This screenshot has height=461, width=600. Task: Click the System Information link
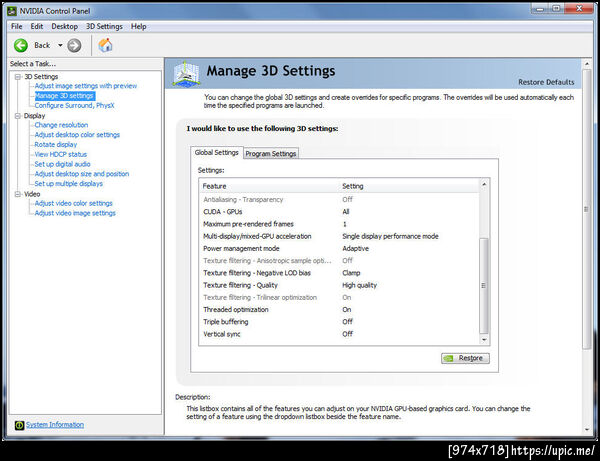(55, 425)
